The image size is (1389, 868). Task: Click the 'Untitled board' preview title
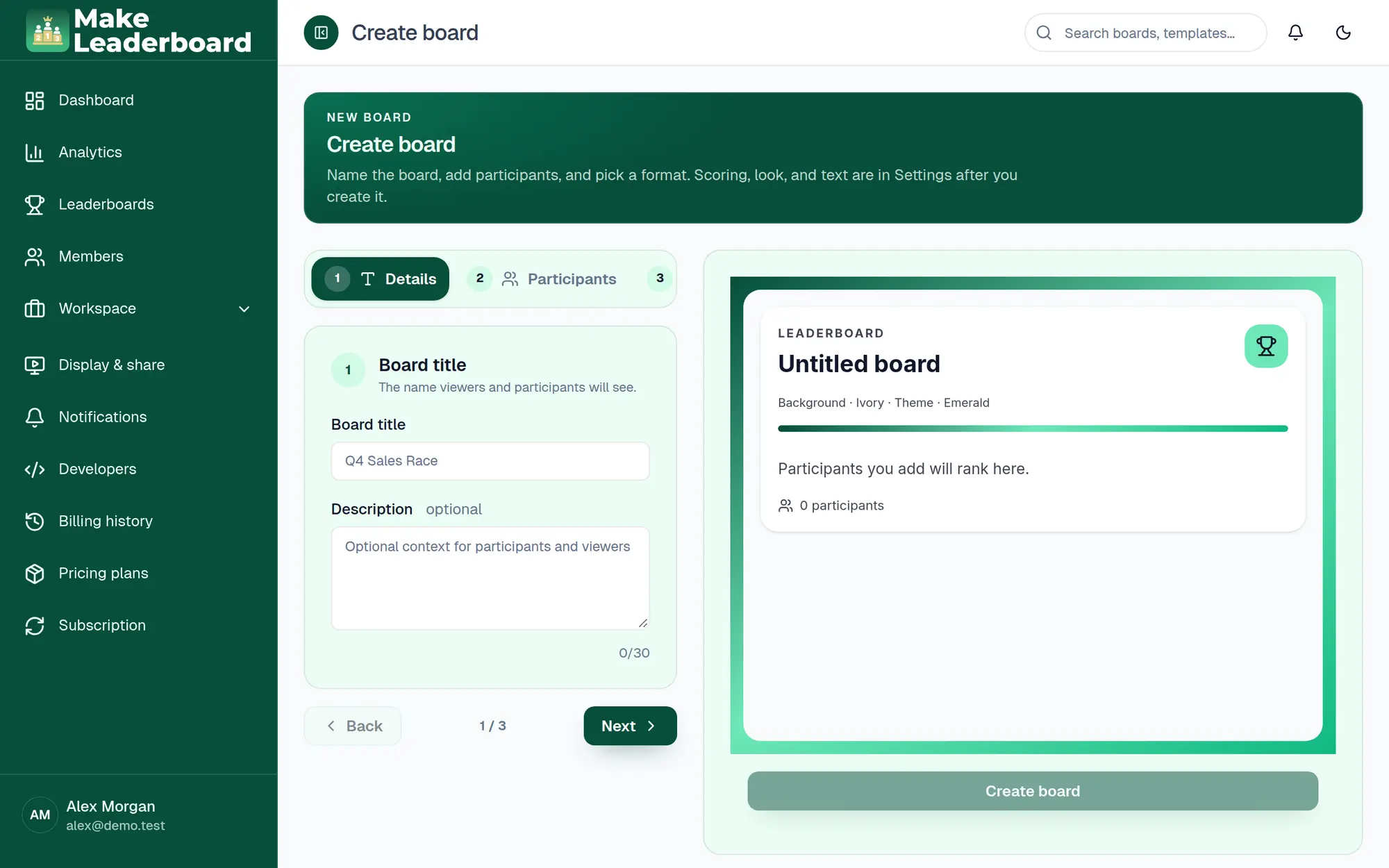coord(858,364)
